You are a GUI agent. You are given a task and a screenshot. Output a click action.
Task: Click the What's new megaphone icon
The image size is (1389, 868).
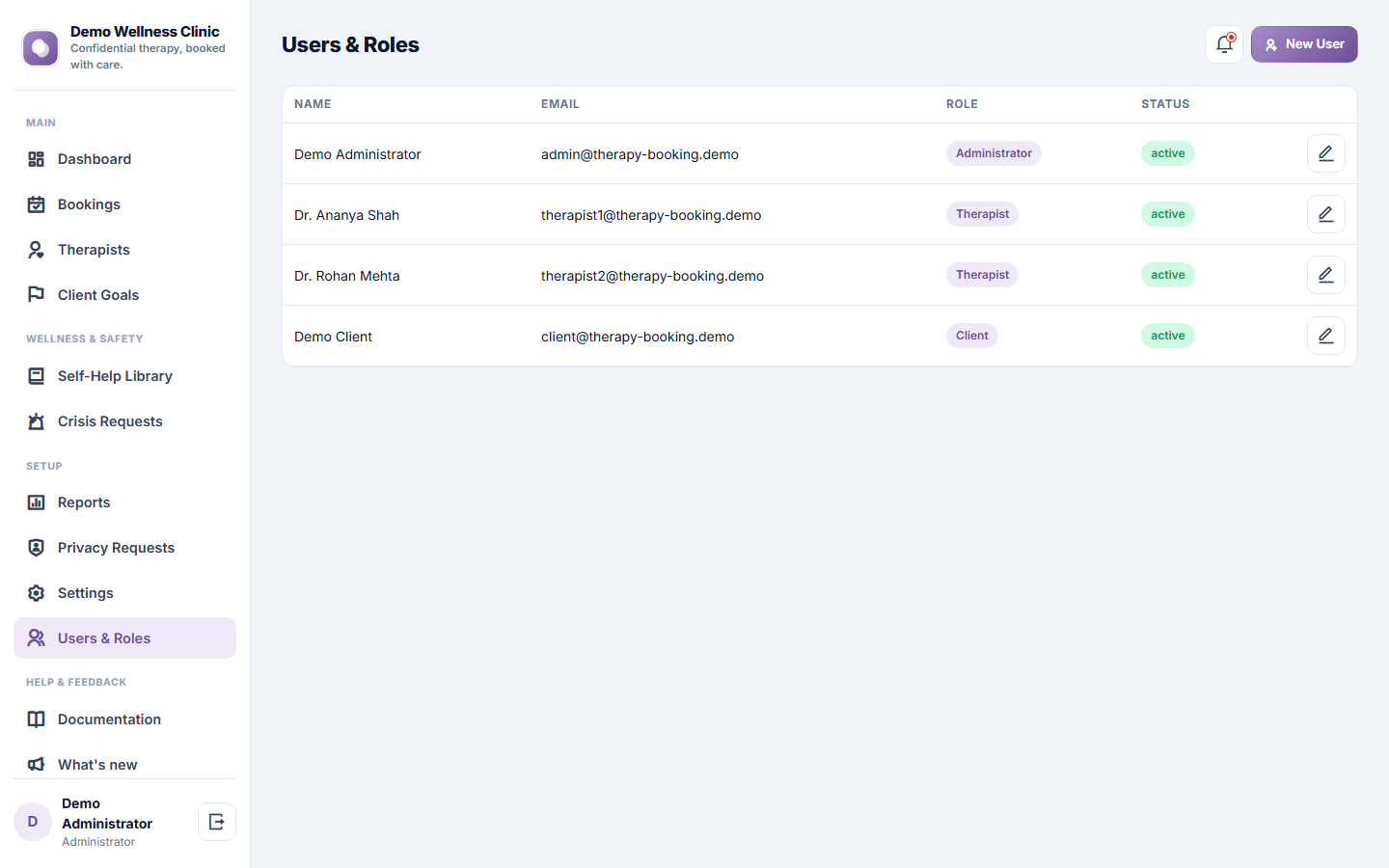click(x=37, y=765)
